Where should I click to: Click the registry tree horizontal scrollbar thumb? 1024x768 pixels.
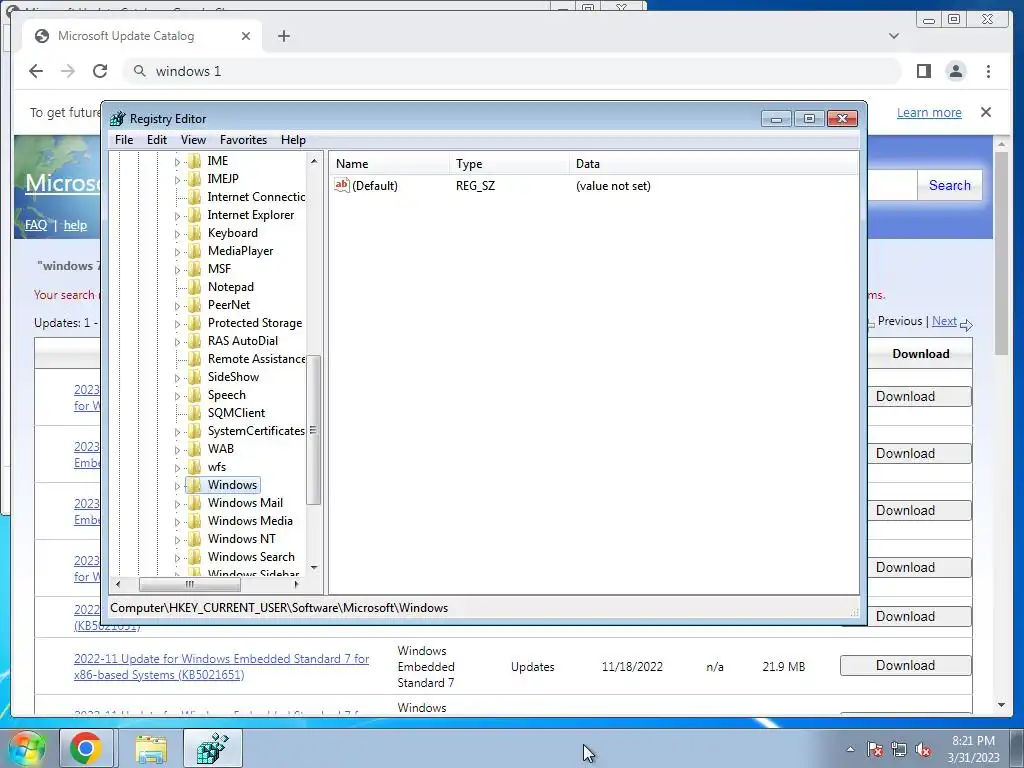coord(189,584)
